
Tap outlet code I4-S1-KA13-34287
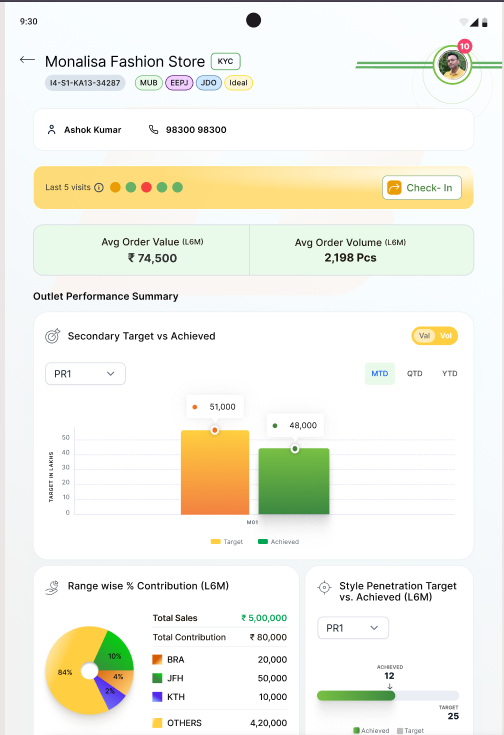[85, 83]
